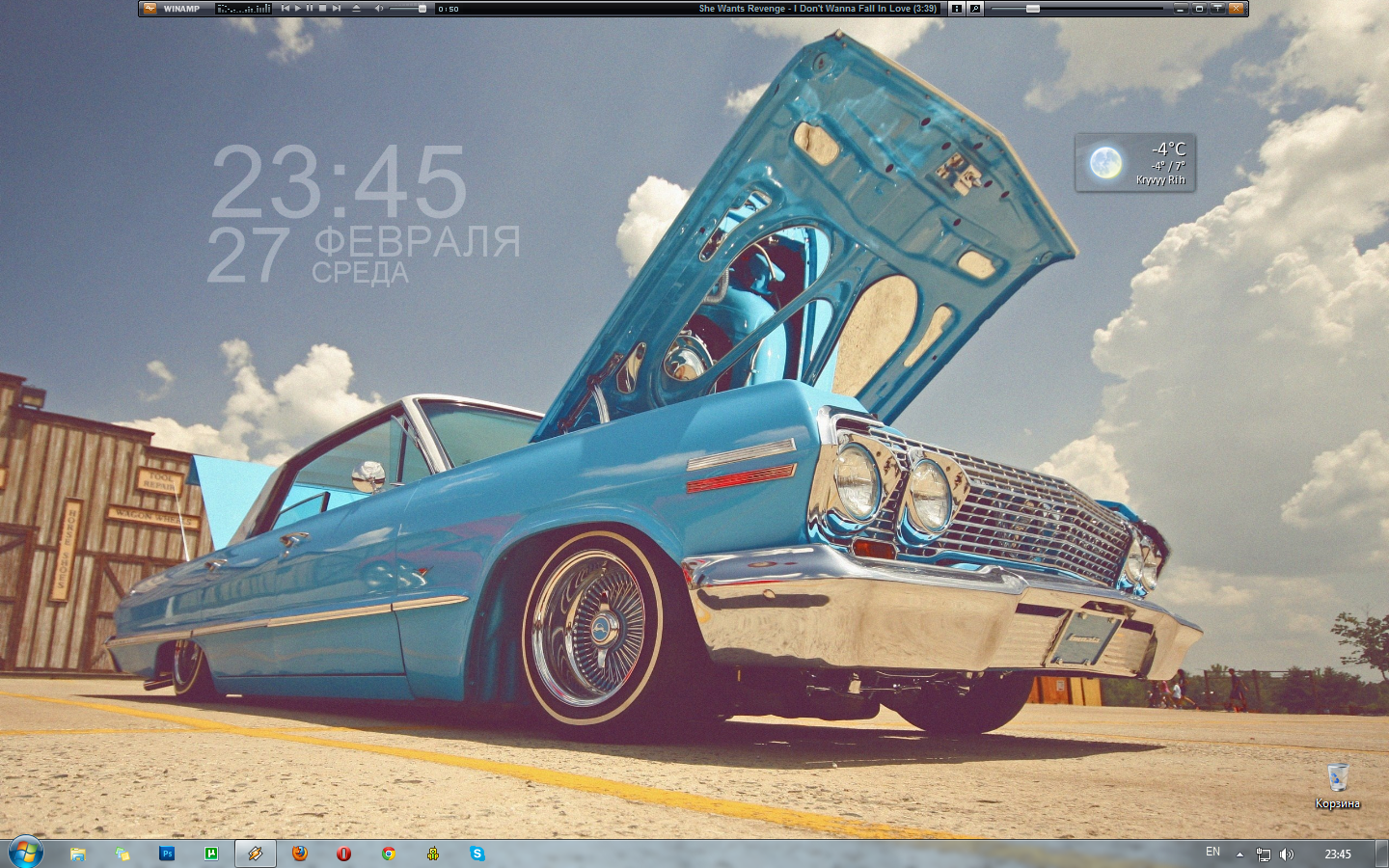This screenshot has width=1389, height=868.
Task: Open the yellow ICQ-style taskbar icon
Action: click(433, 854)
